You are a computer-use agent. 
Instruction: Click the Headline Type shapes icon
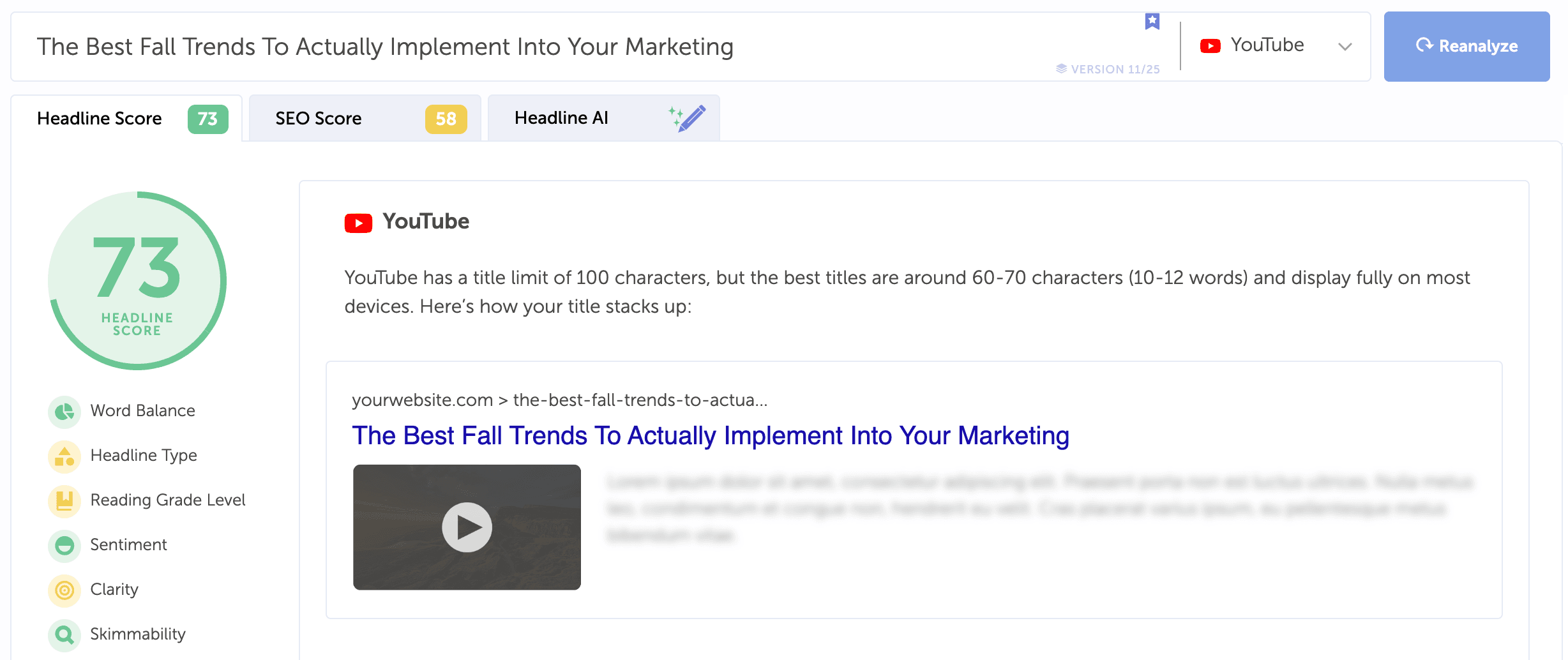click(x=64, y=456)
